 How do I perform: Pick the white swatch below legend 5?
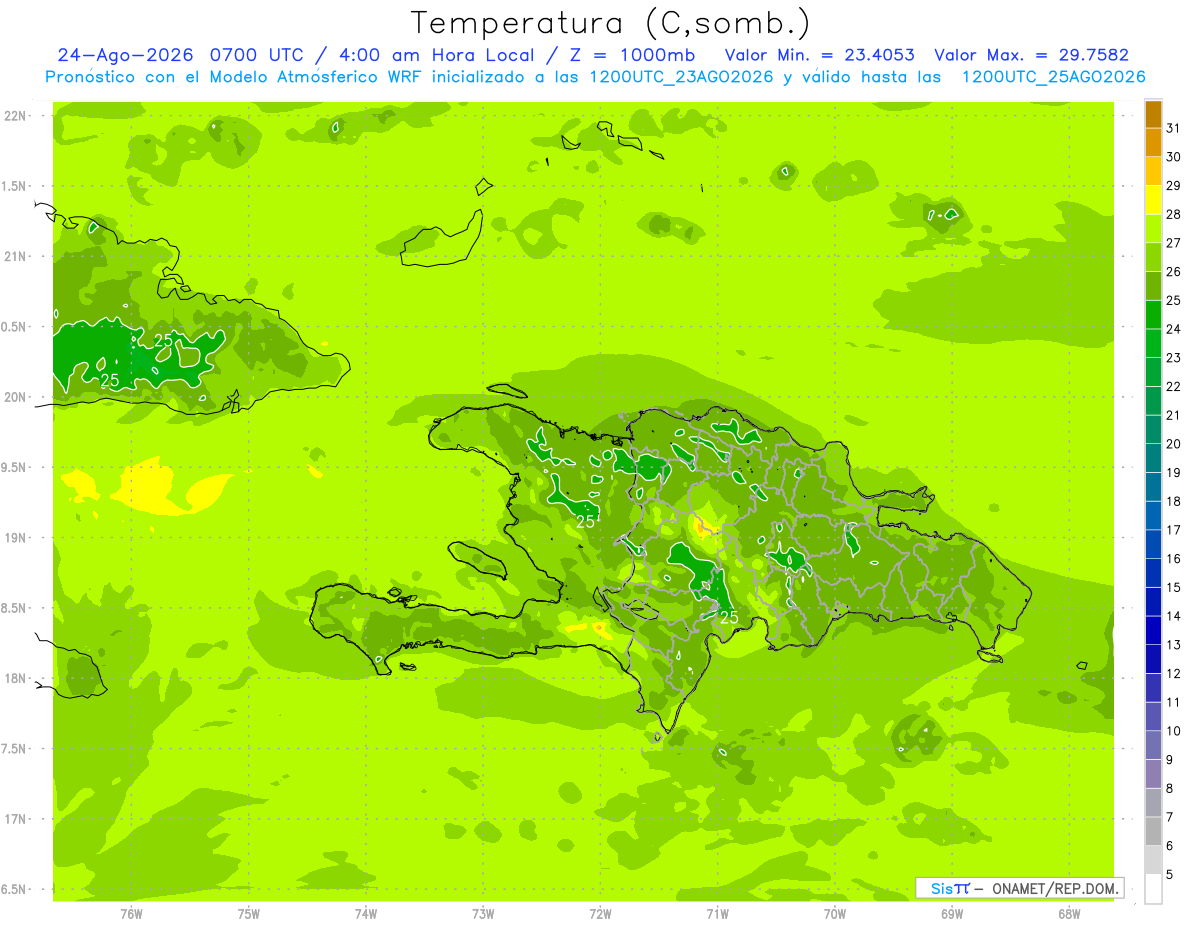pyautogui.click(x=1153, y=889)
